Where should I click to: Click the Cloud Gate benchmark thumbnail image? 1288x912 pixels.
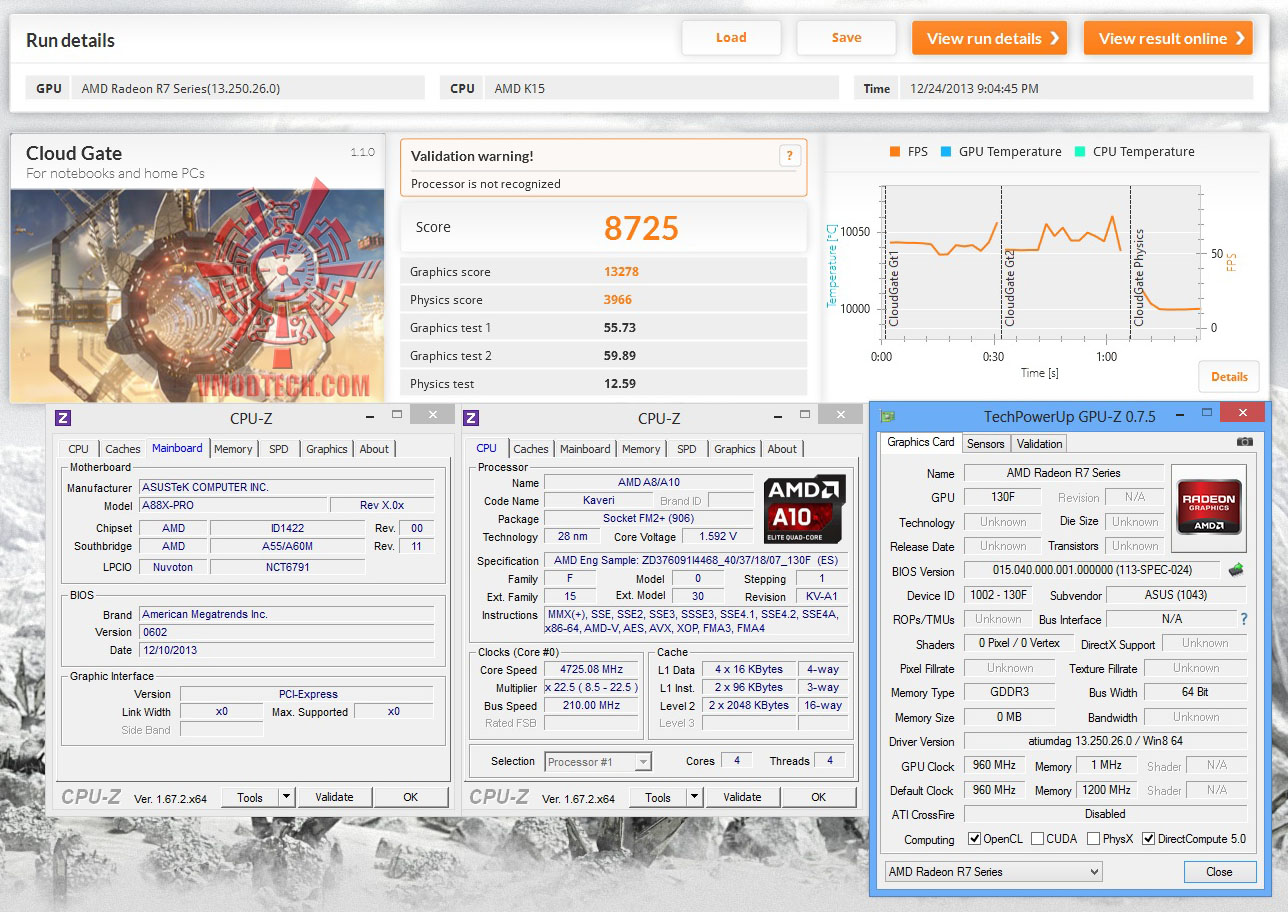pos(197,295)
